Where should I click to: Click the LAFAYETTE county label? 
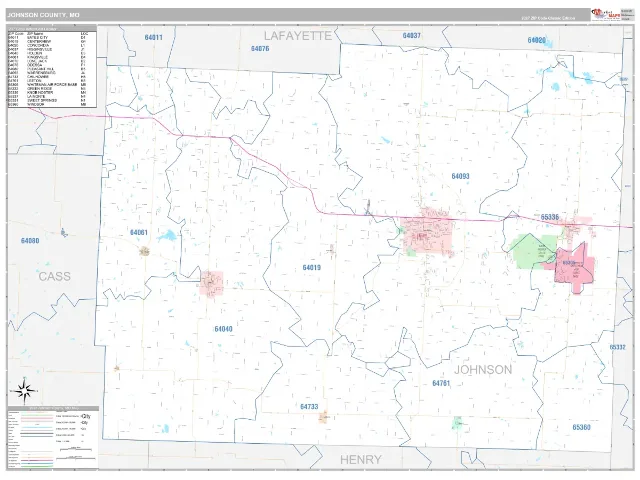[298, 36]
